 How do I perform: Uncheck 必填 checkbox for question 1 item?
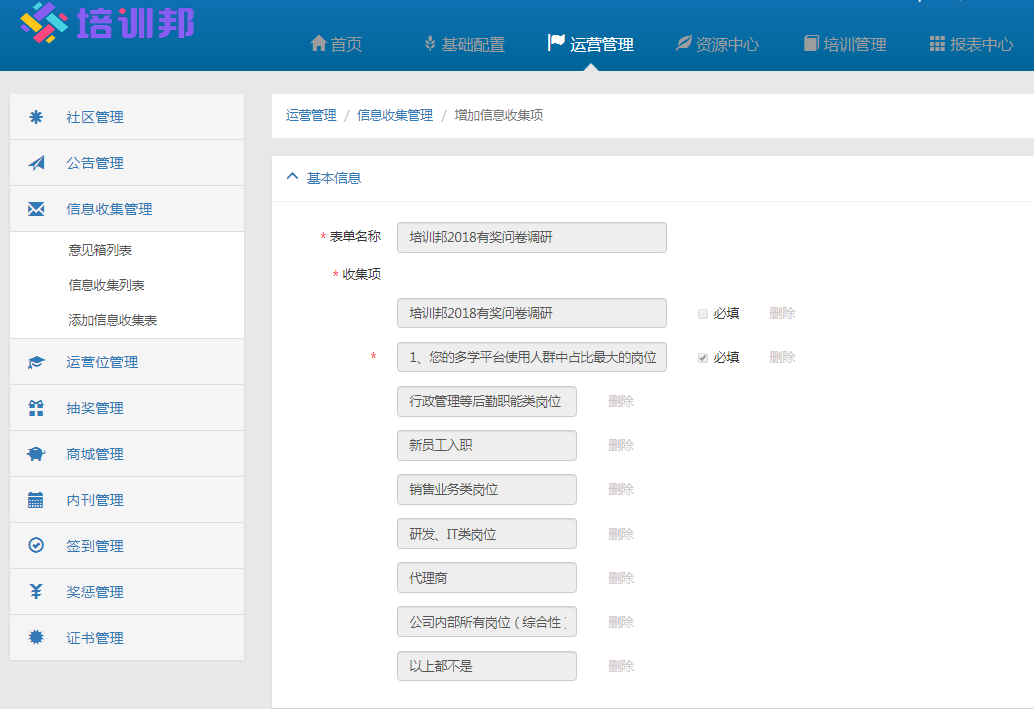click(x=703, y=358)
